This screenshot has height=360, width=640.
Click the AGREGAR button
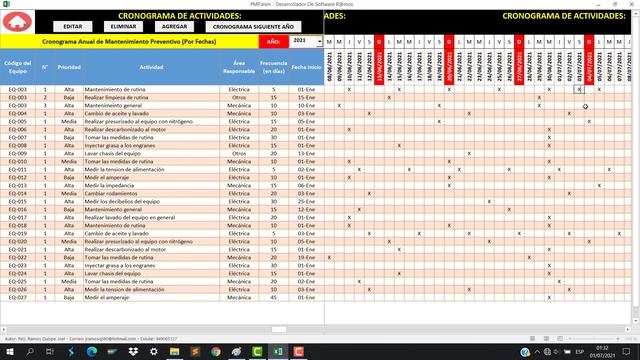click(174, 27)
